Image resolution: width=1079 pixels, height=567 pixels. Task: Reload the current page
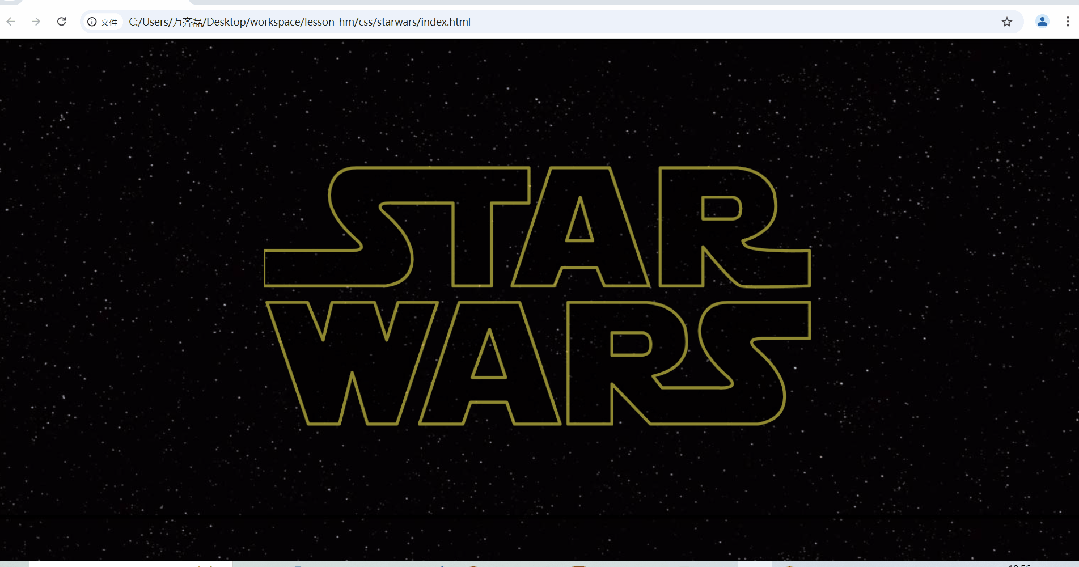click(x=61, y=22)
